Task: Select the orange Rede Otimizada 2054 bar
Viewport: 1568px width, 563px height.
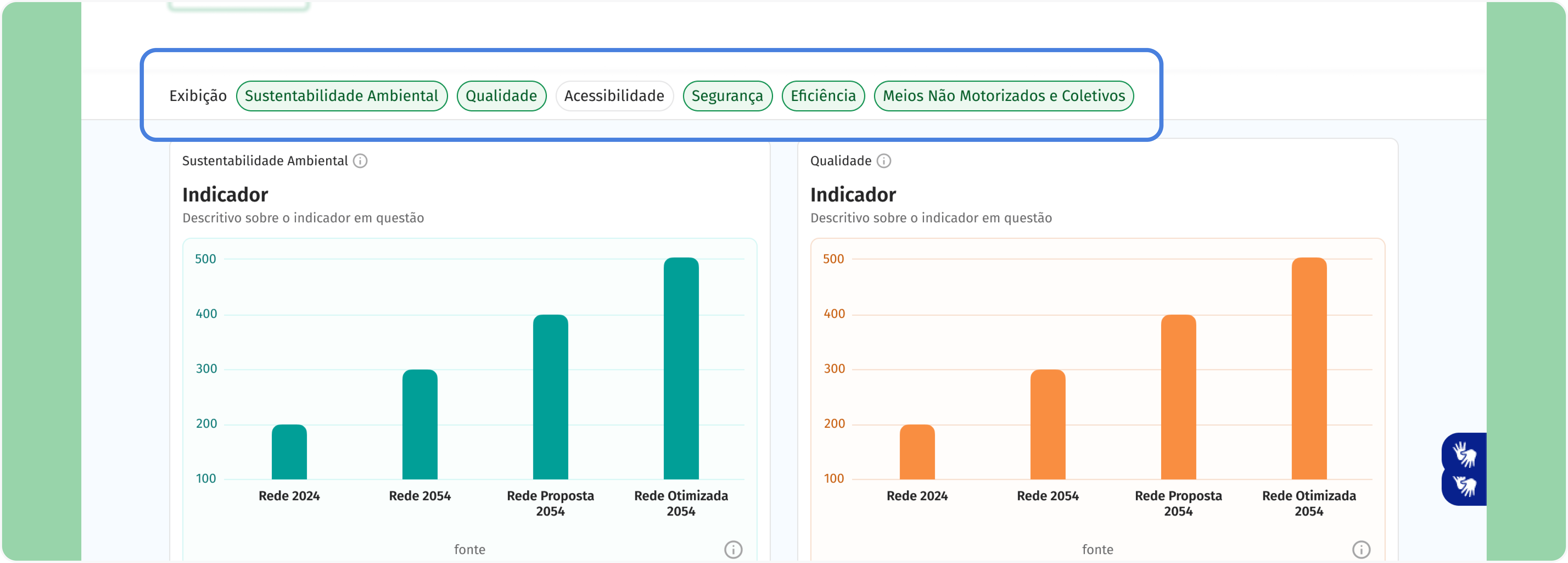Action: 1309,369
